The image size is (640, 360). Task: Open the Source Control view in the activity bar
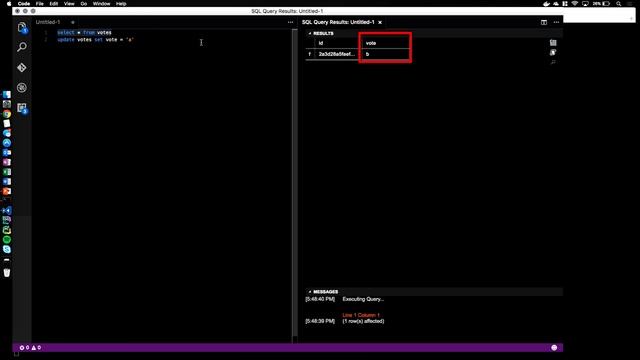tap(22, 67)
